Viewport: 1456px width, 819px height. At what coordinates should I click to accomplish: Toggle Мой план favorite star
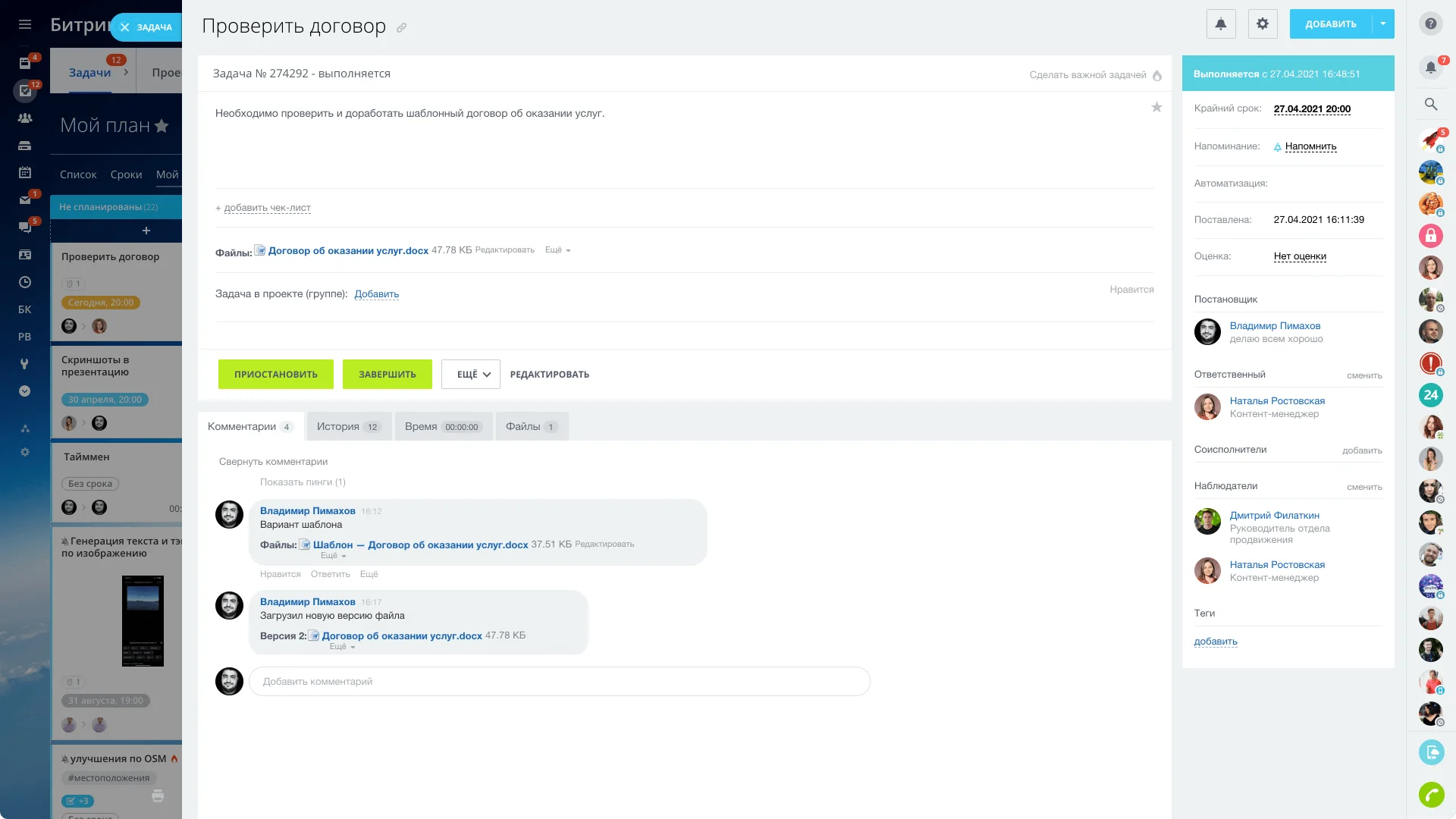162,126
